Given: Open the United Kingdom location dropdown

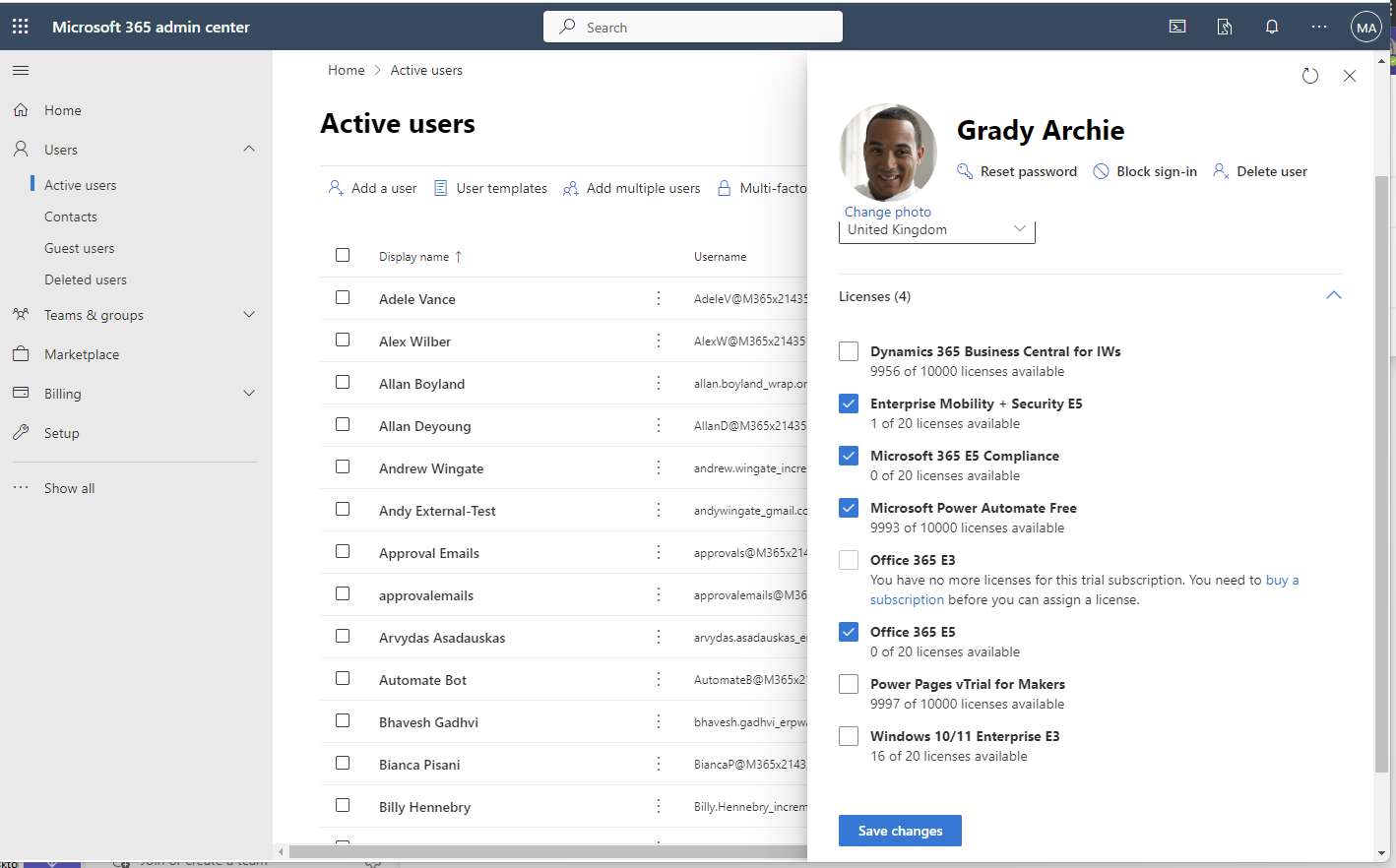Looking at the screenshot, I should (936, 231).
